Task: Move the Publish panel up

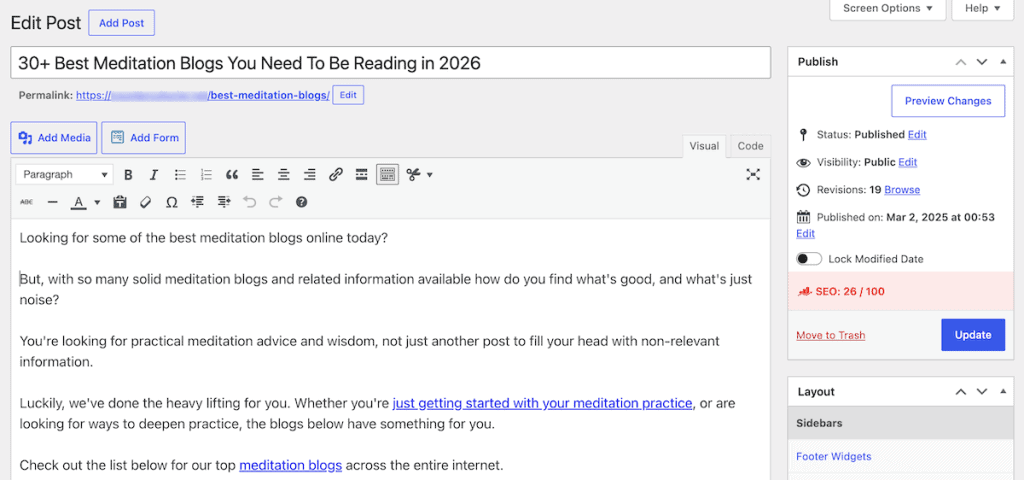Action: click(x=960, y=62)
